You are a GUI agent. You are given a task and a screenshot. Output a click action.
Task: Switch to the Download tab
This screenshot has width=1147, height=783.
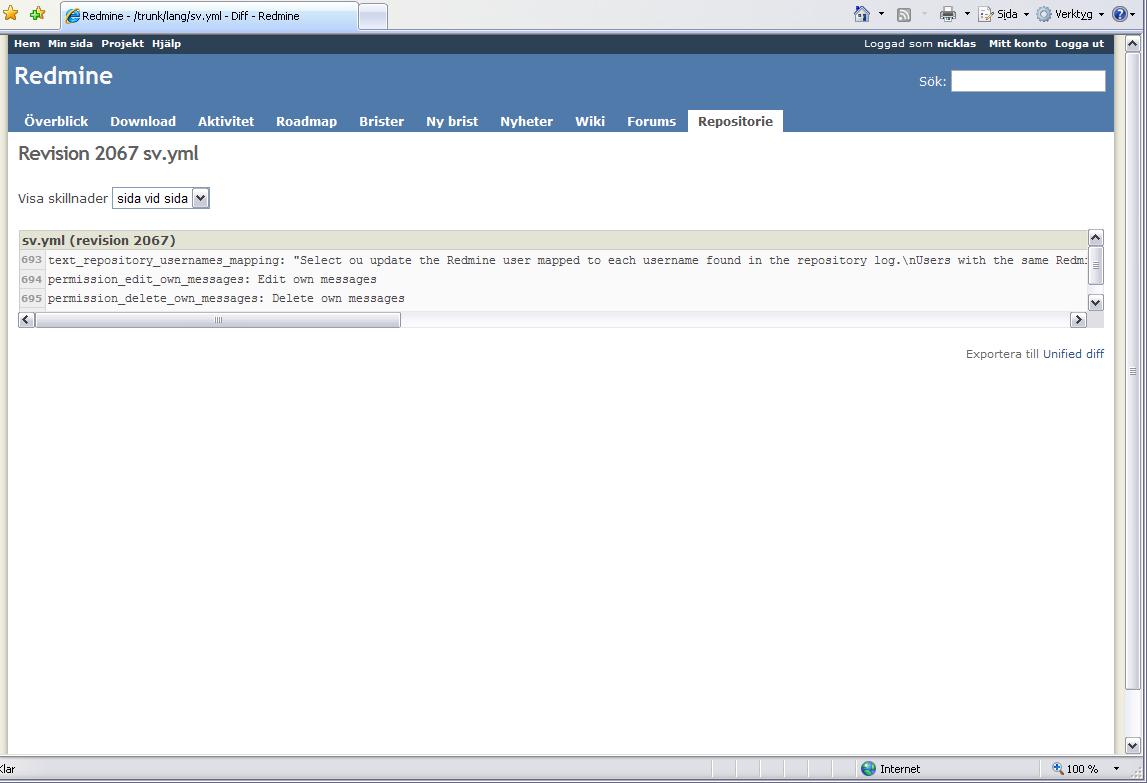pyautogui.click(x=143, y=121)
